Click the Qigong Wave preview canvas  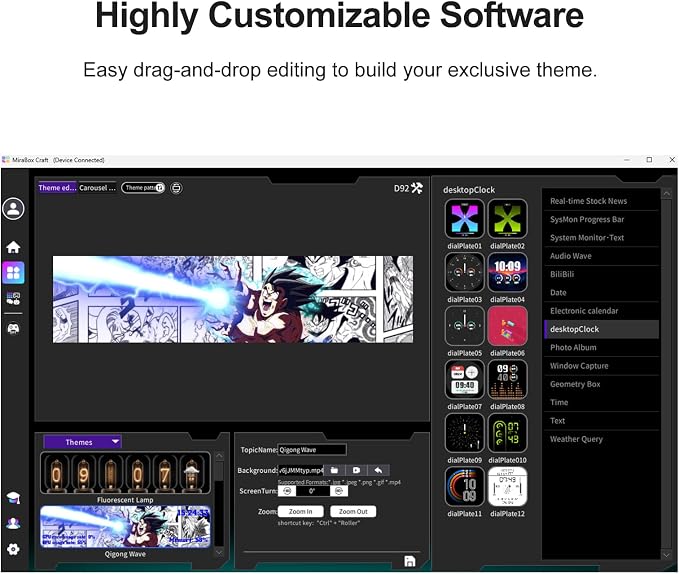(233, 299)
